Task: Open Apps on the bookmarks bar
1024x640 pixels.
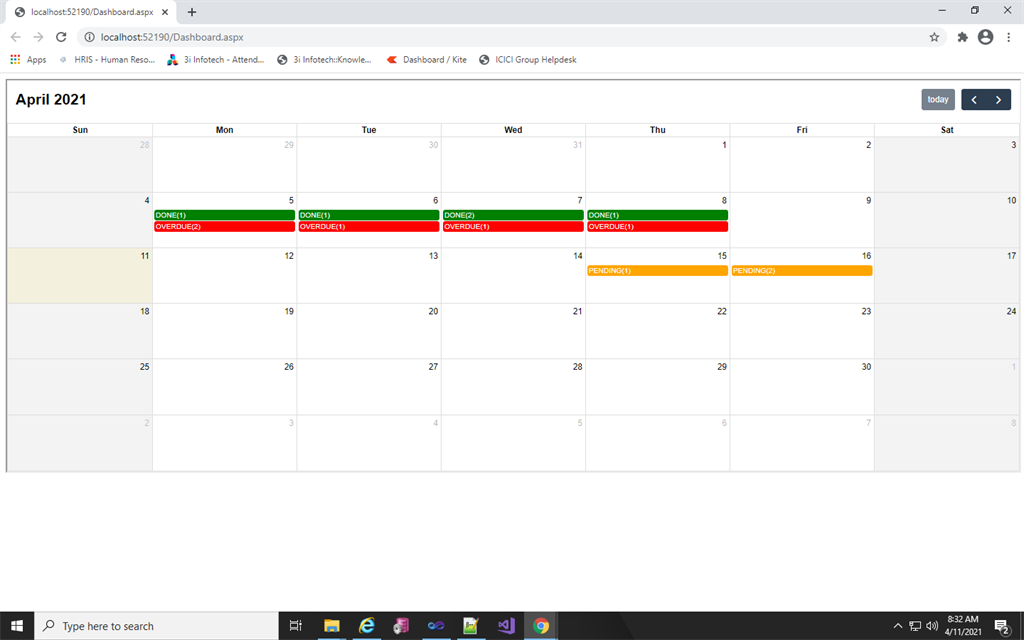Action: click(27, 59)
